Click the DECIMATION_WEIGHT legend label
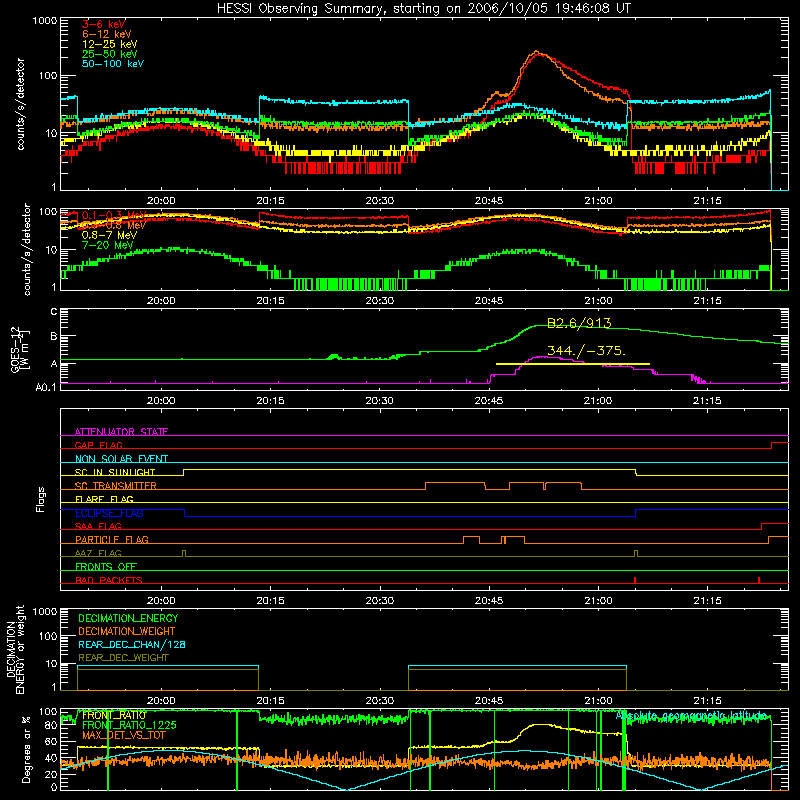Viewport: 800px width, 800px height. click(x=127, y=632)
